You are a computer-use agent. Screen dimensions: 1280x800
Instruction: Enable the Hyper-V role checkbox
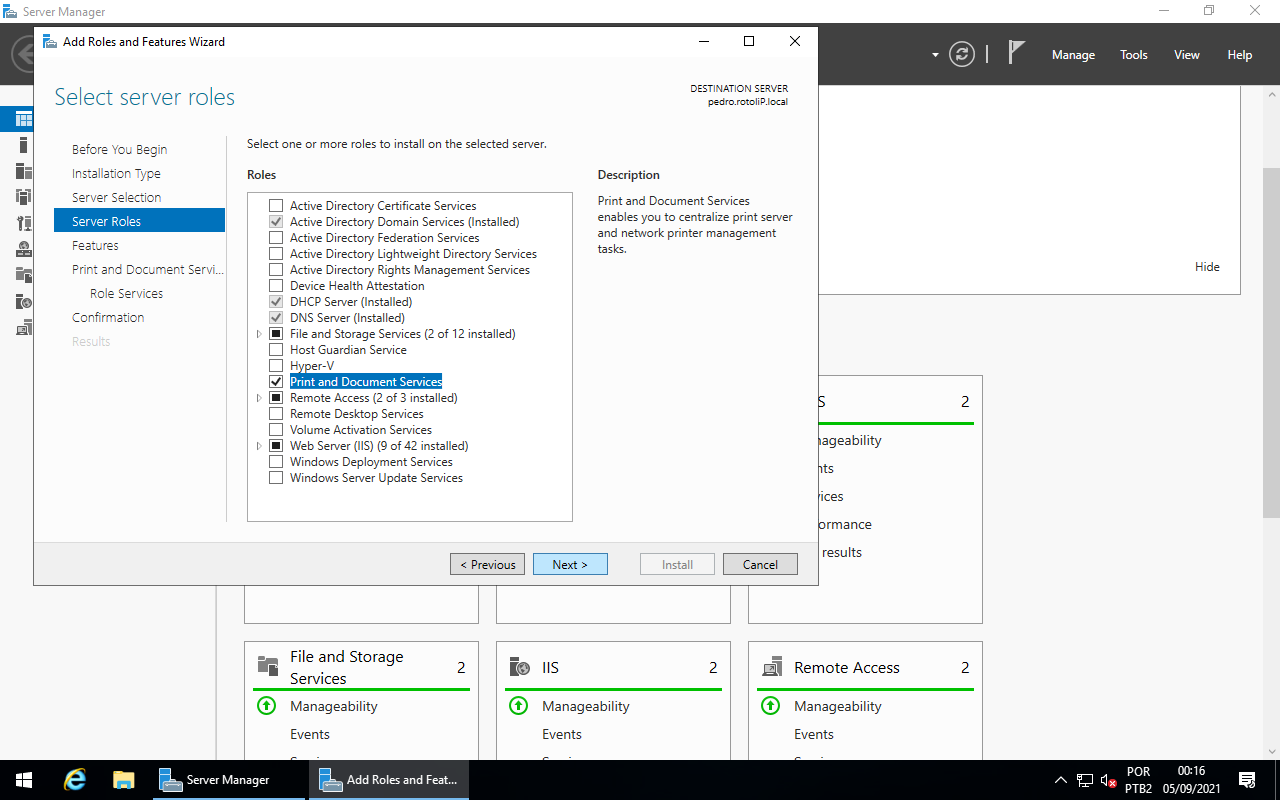(x=276, y=366)
